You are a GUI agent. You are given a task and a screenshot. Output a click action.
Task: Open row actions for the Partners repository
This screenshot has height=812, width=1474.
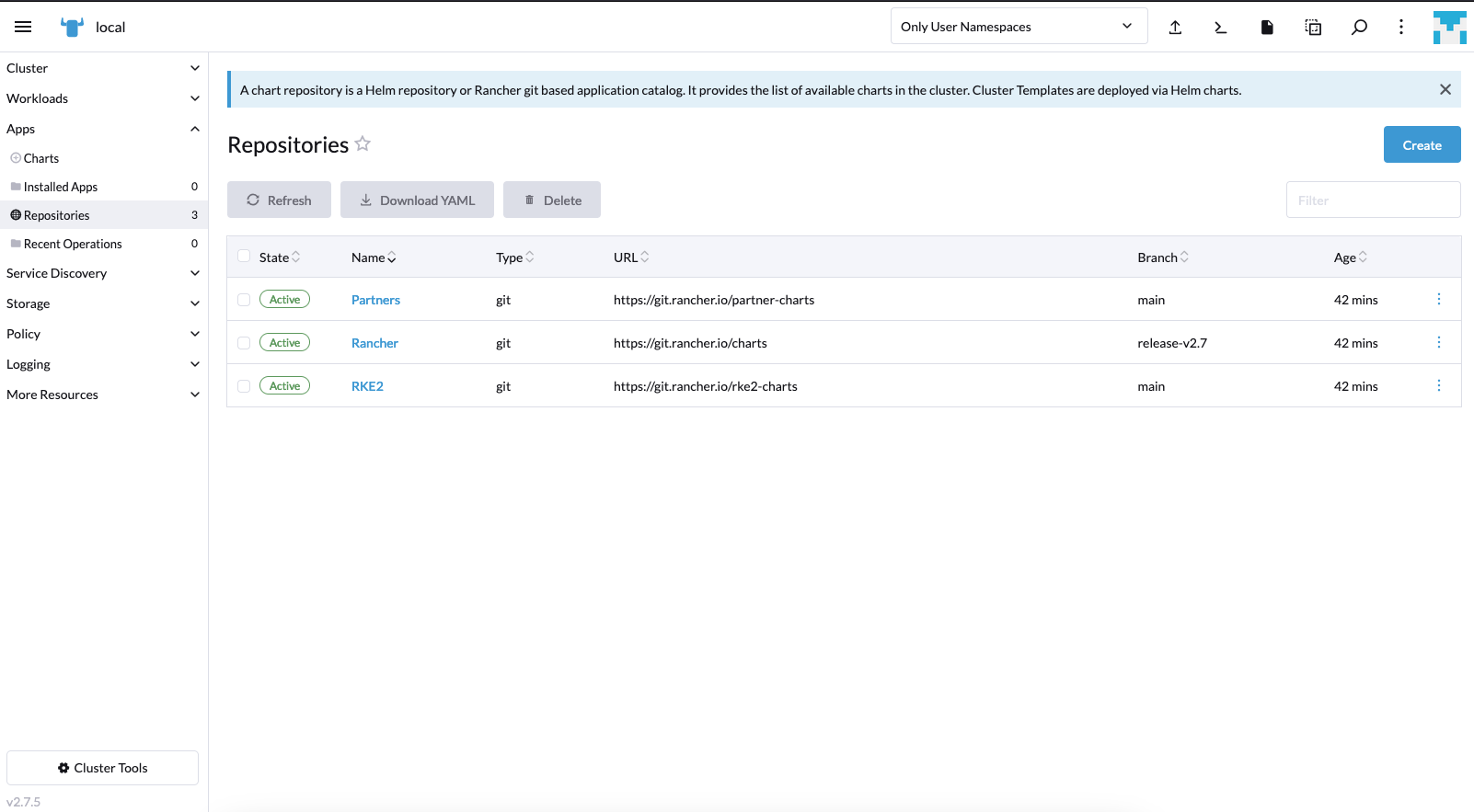1439,299
